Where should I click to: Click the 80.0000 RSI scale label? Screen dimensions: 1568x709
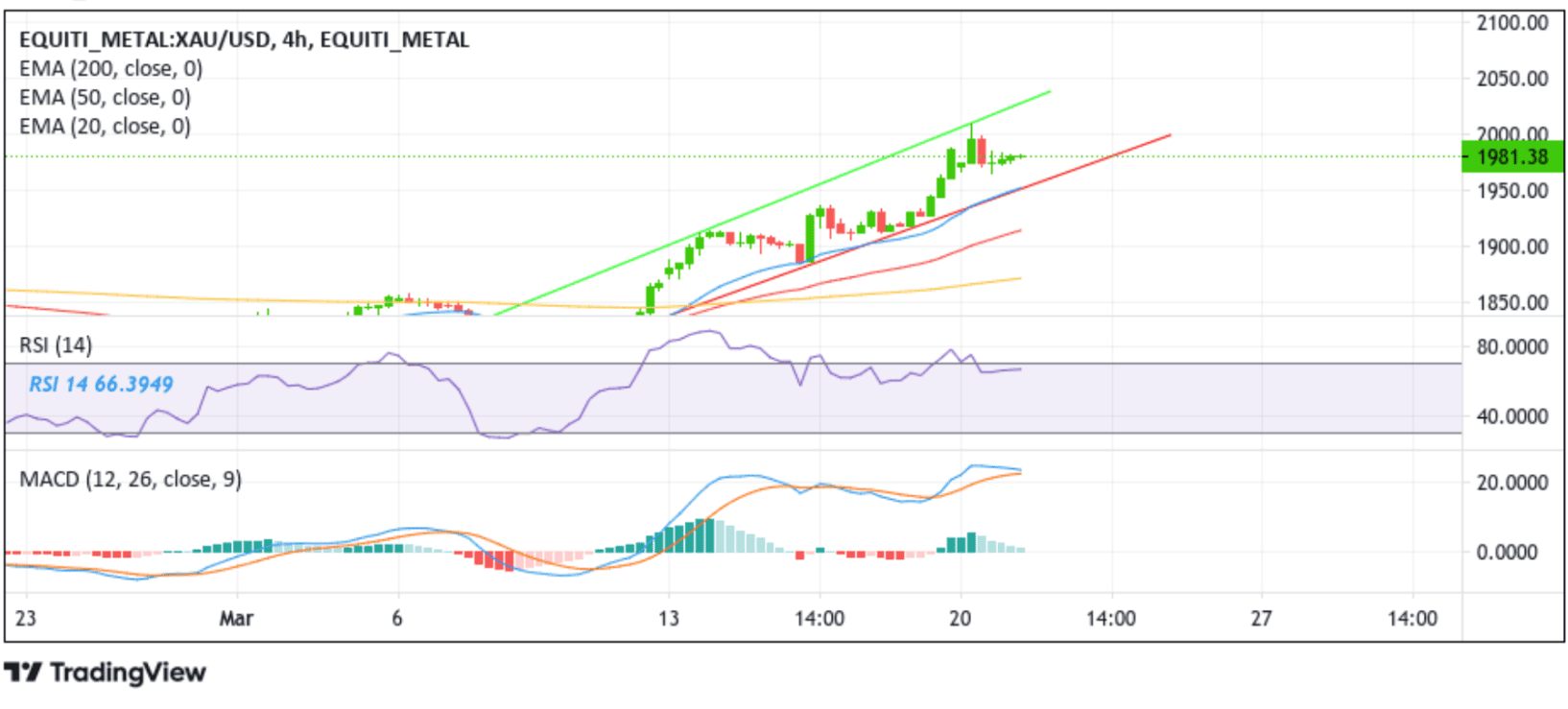(1512, 346)
